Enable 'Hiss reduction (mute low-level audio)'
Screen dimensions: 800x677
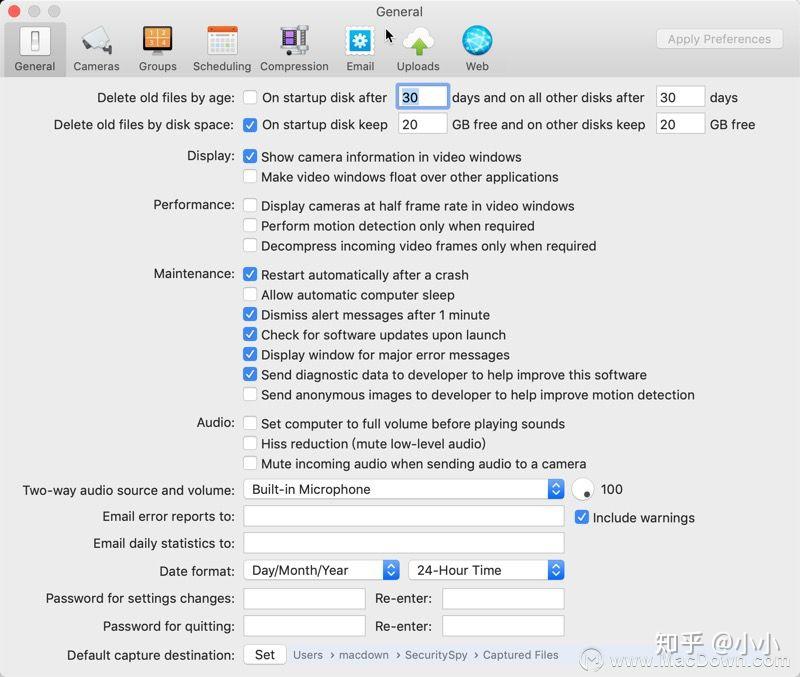pos(250,442)
